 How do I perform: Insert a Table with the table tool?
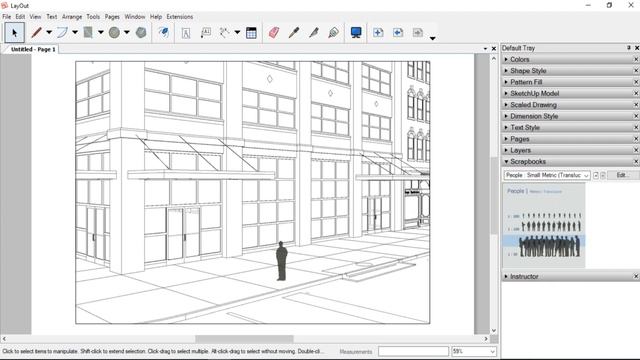[x=251, y=33]
